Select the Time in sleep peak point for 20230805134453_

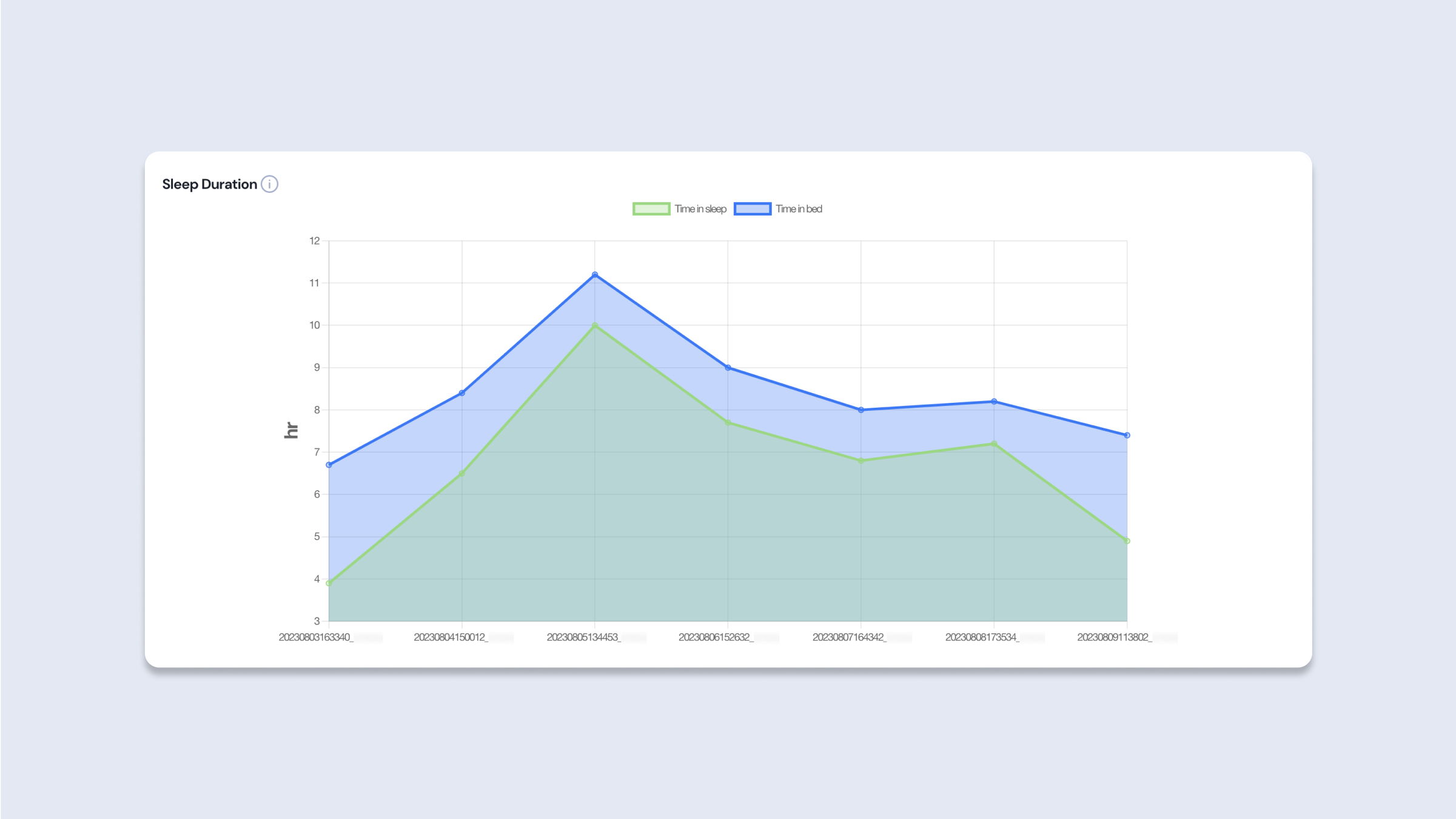595,325
